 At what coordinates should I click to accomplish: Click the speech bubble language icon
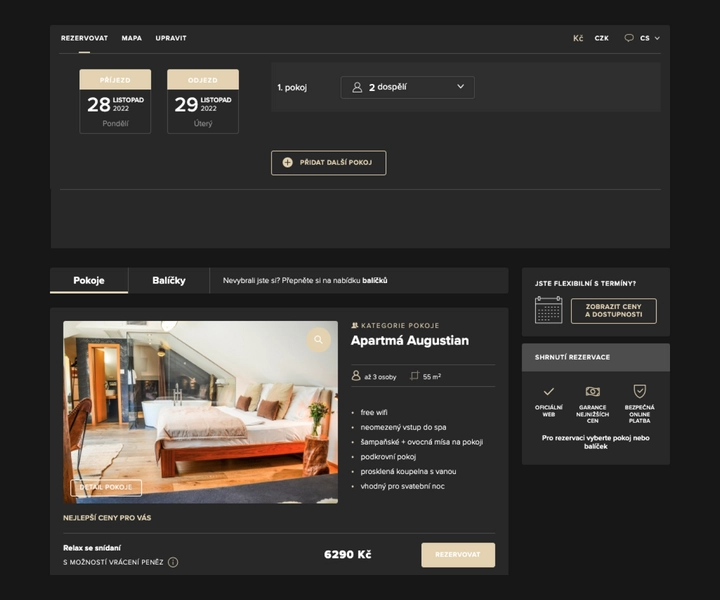[x=629, y=38]
